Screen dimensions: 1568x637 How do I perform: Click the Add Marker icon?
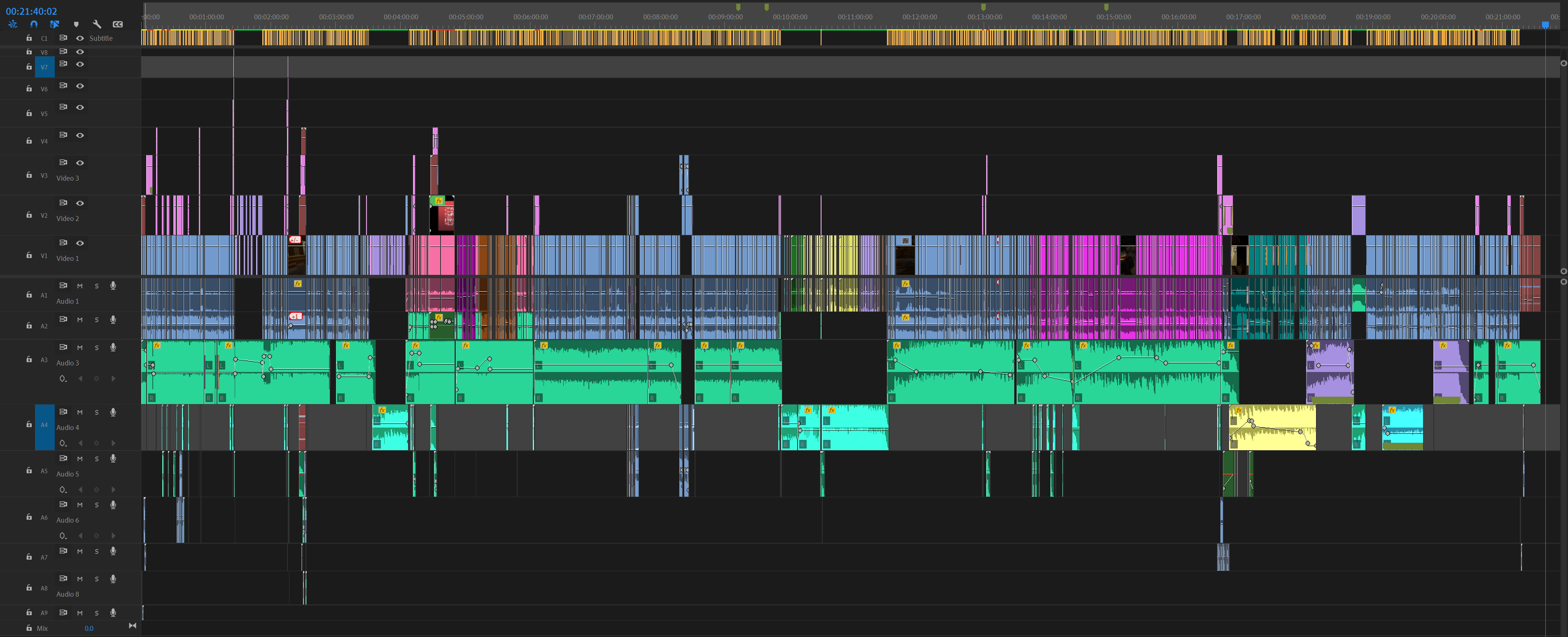pos(76,24)
